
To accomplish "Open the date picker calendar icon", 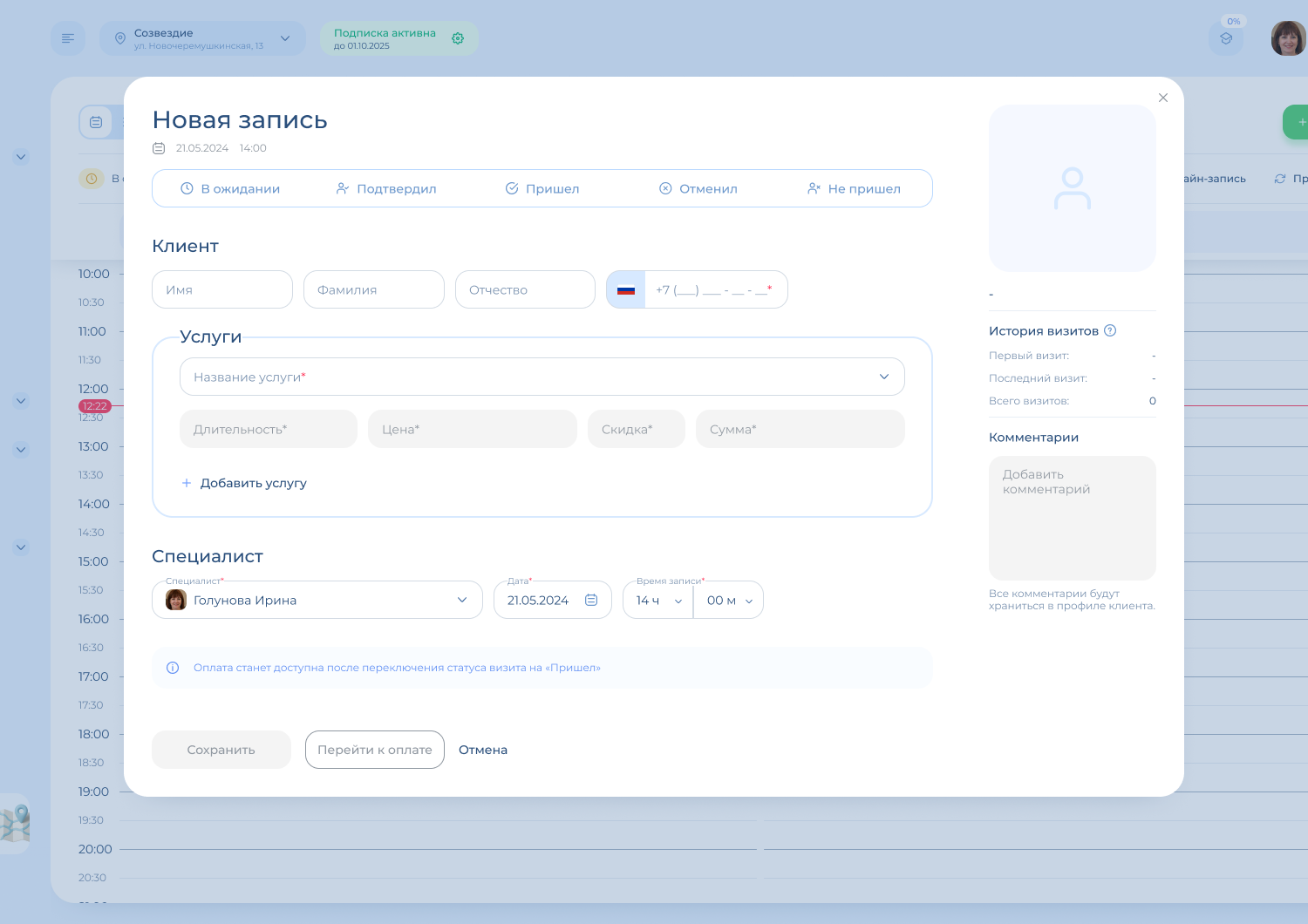I will (591, 600).
